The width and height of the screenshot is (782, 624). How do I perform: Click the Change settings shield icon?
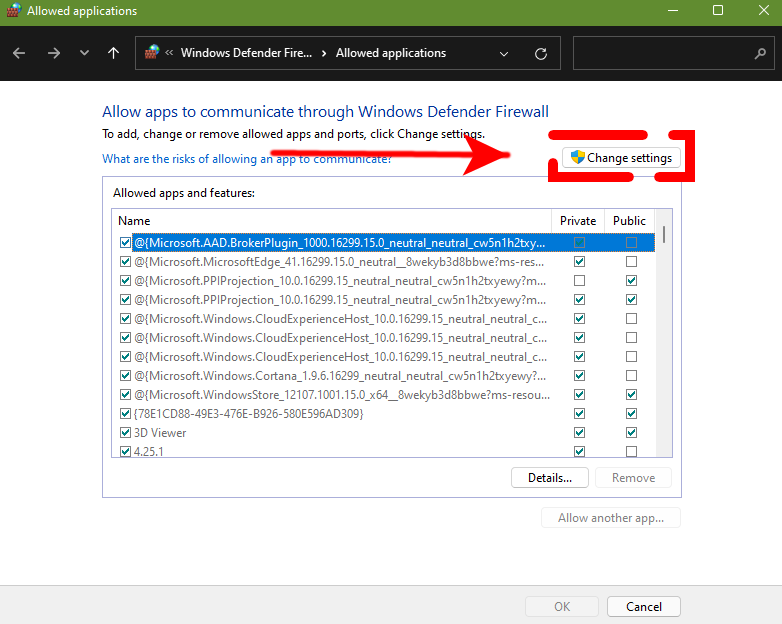[x=578, y=157]
